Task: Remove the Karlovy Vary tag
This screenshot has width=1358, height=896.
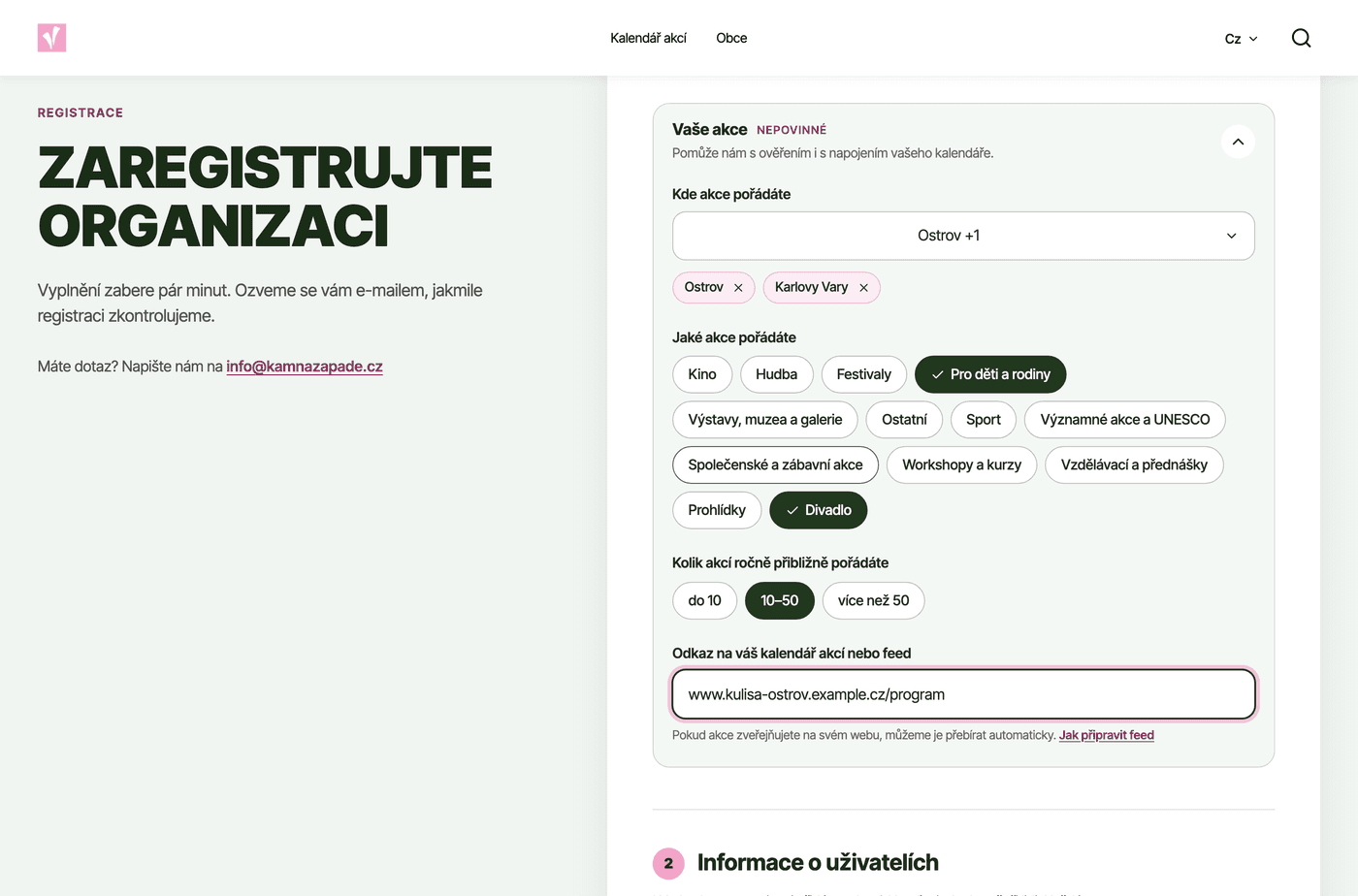Action: click(x=863, y=288)
